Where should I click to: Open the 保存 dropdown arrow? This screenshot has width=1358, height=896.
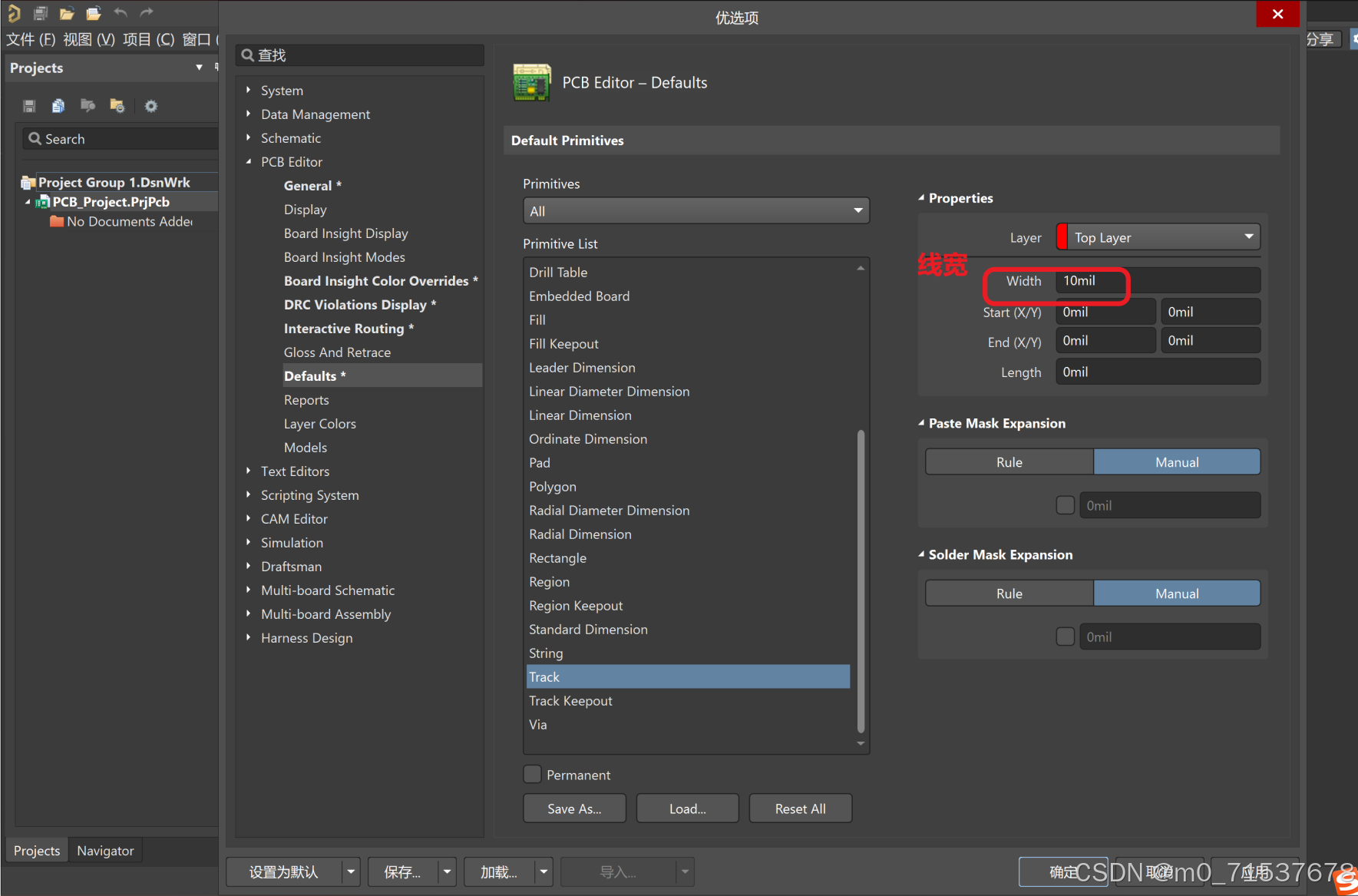tap(447, 871)
